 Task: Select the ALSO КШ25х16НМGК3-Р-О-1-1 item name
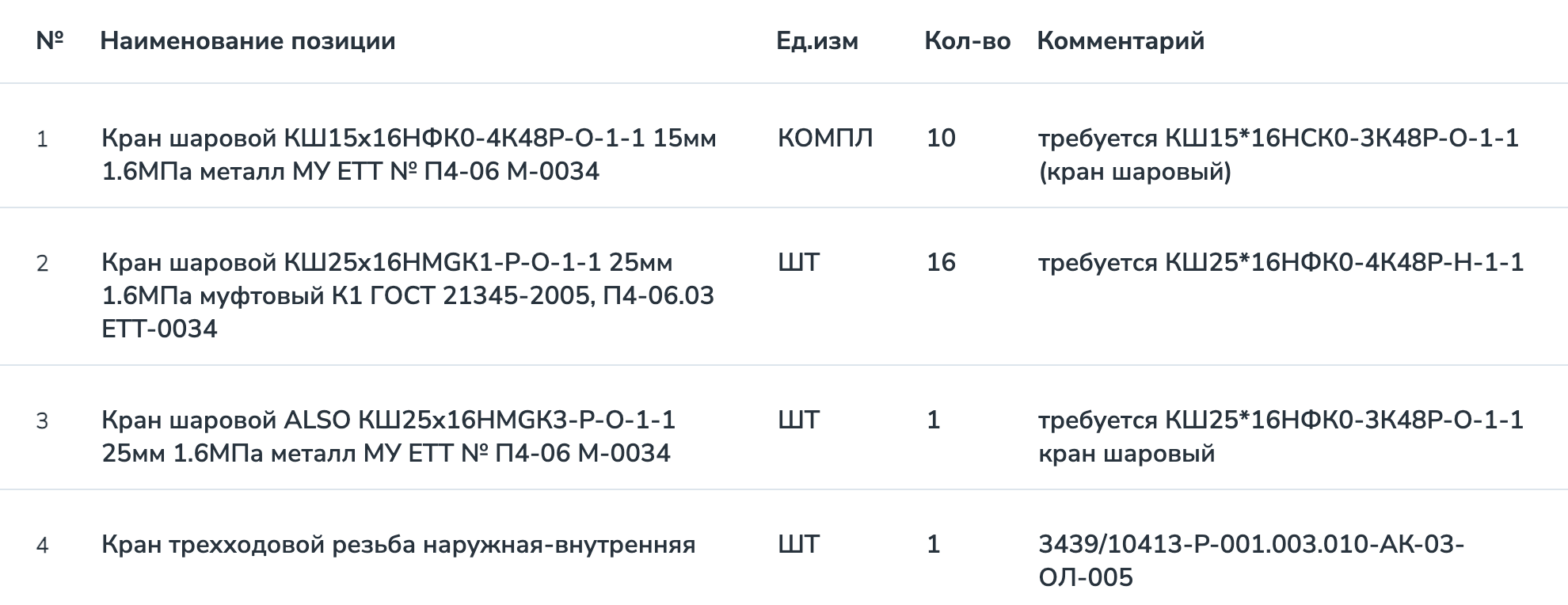coord(388,436)
